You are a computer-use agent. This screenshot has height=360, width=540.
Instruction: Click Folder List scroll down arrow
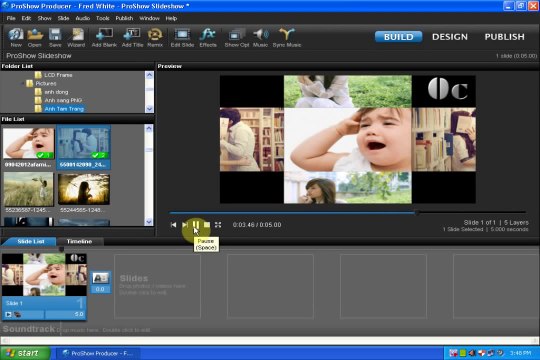click(149, 109)
